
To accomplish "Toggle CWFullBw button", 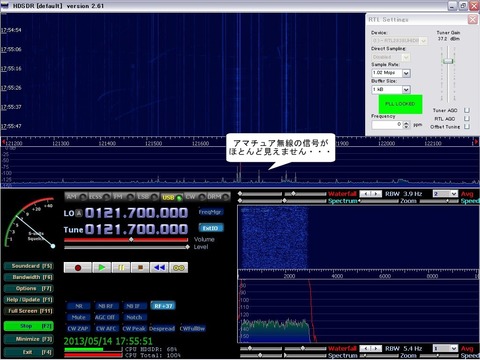I will pyautogui.click(x=192, y=329).
